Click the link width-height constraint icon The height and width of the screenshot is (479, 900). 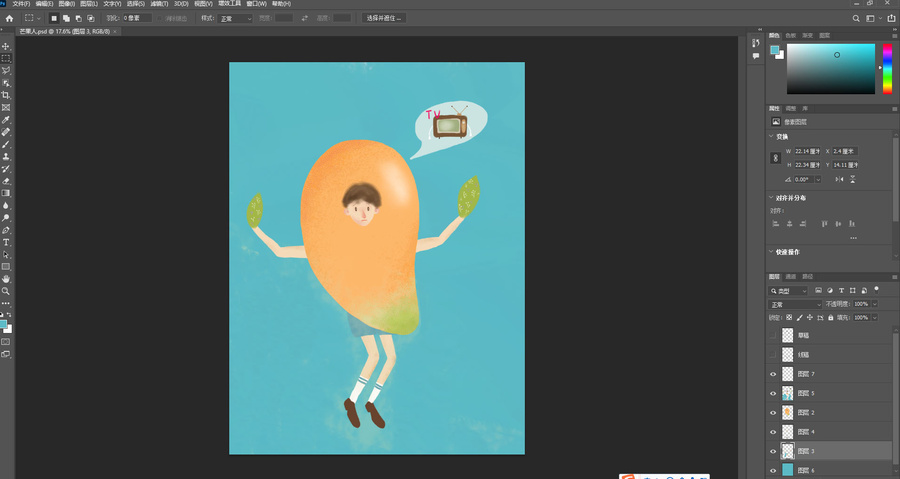tap(775, 158)
